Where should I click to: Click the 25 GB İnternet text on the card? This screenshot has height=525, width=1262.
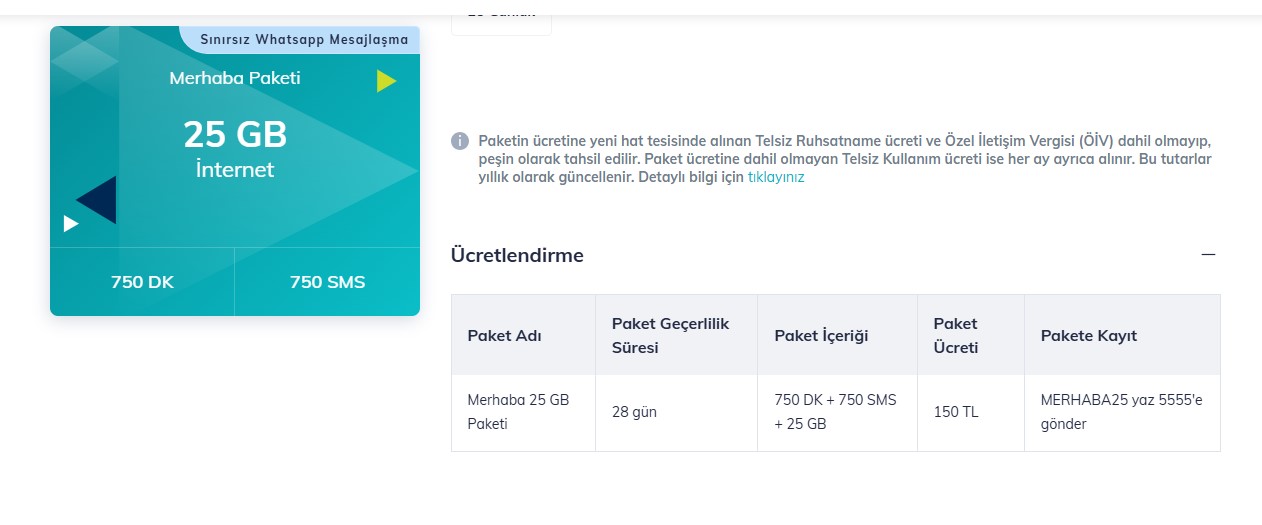pos(235,148)
